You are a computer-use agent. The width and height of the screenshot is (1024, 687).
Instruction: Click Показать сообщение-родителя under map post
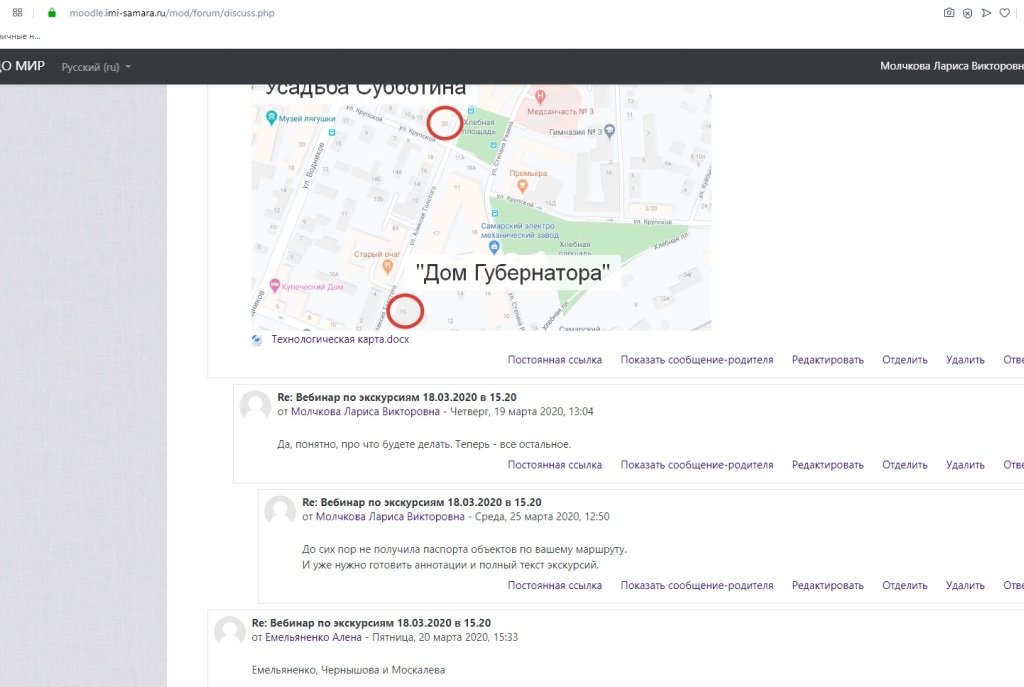tap(697, 360)
